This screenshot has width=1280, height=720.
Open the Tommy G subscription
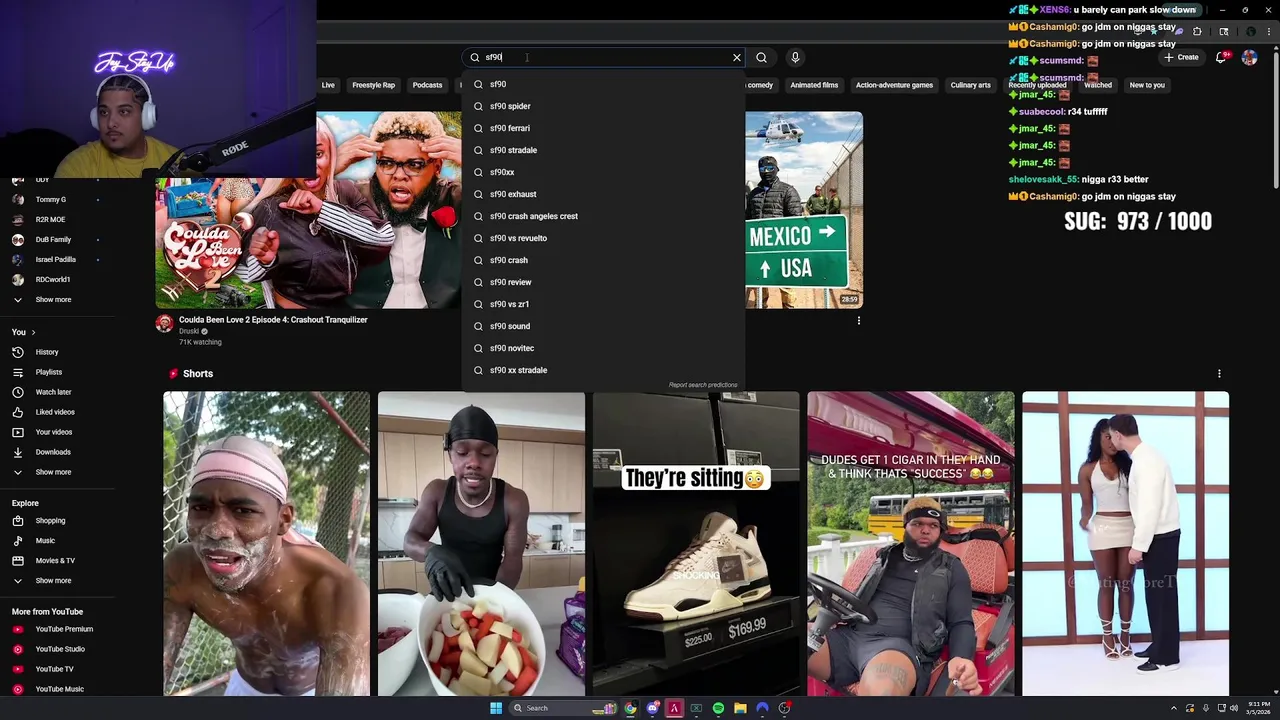(57, 199)
